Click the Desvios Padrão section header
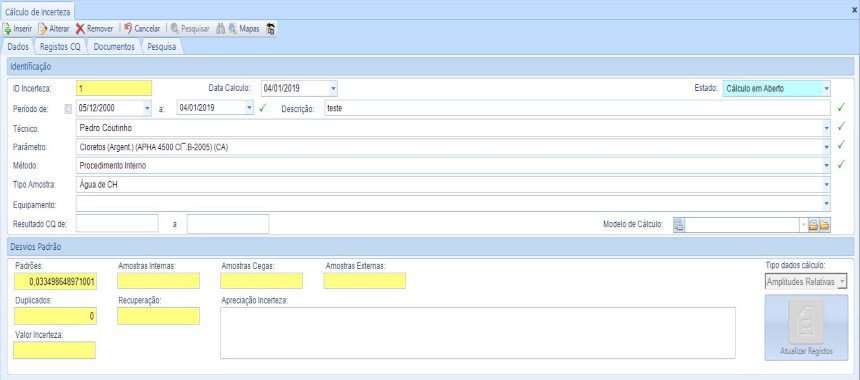The width and height of the screenshot is (860, 380). click(430, 247)
